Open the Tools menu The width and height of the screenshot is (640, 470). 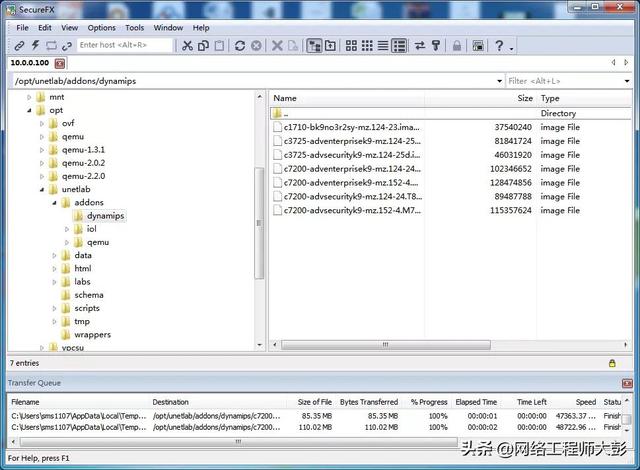[135, 28]
